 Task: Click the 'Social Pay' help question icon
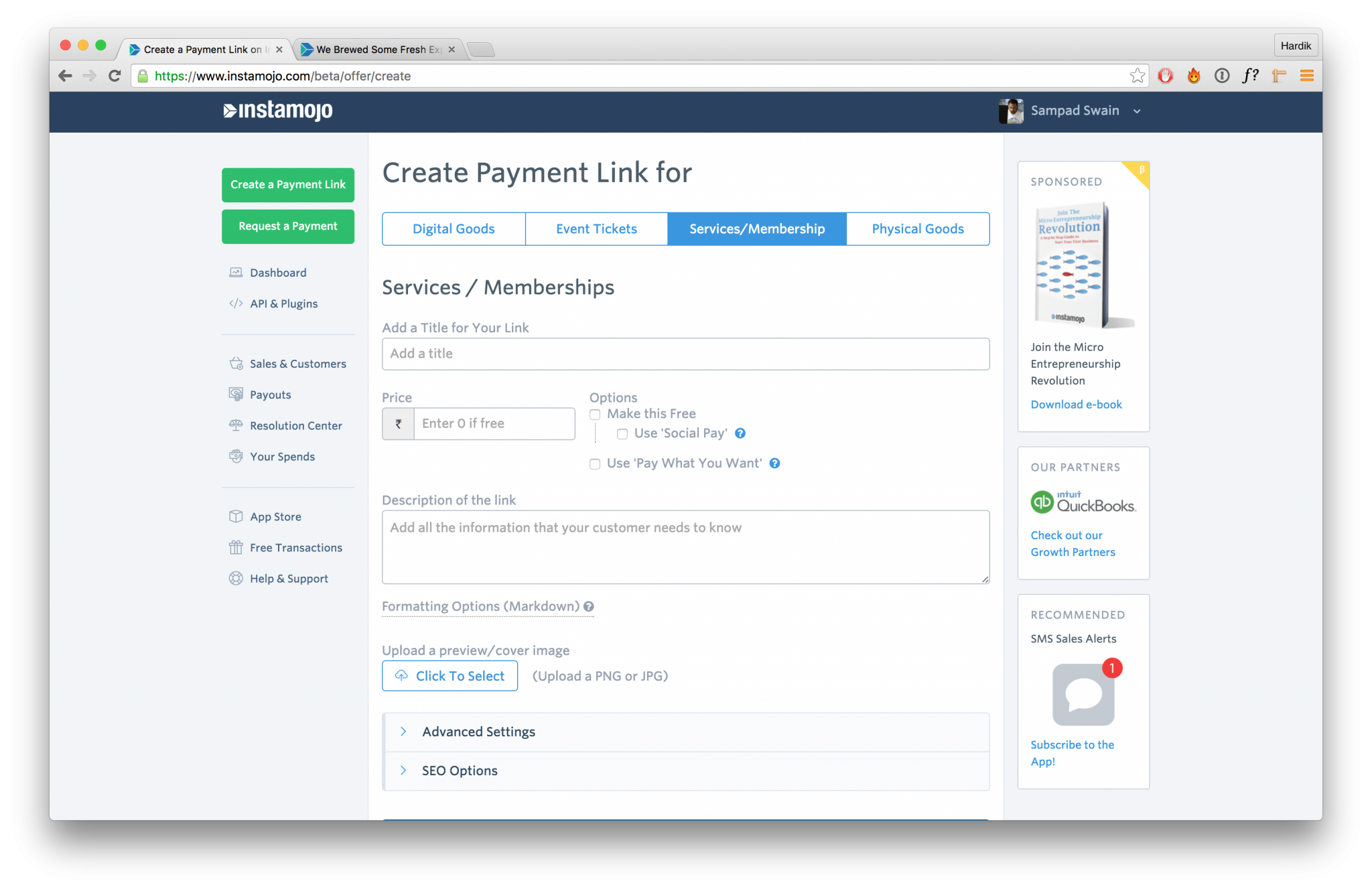[740, 433]
